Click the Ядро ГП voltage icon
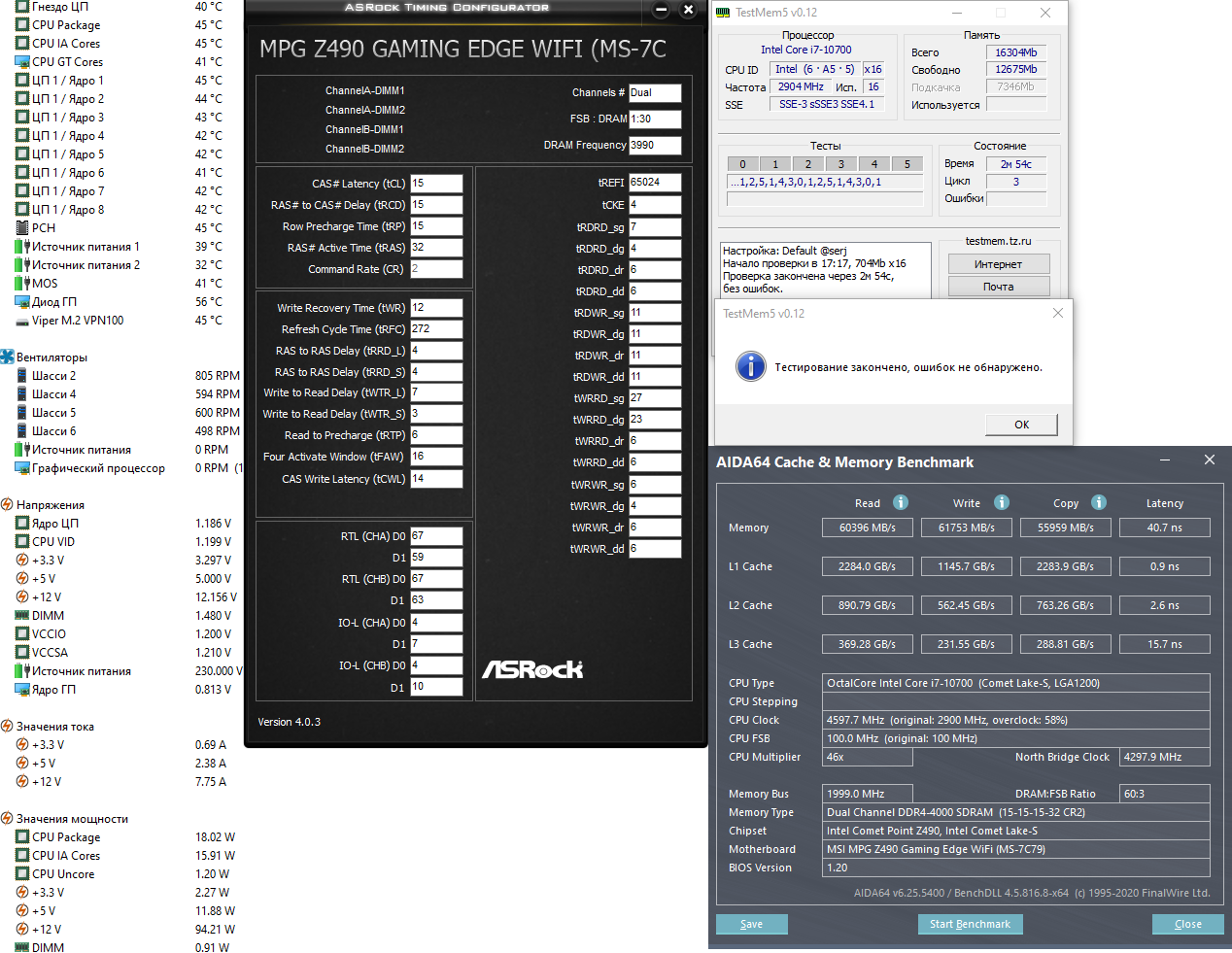1232x953 pixels. [22, 689]
